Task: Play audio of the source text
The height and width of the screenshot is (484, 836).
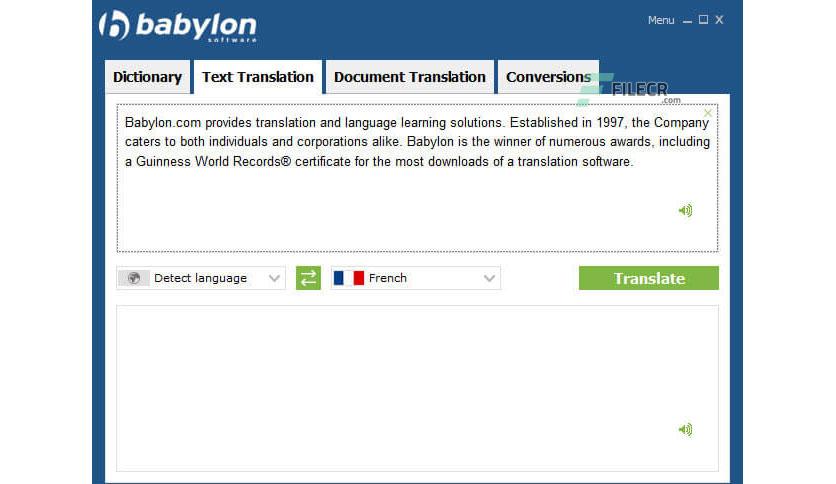Action: 685,211
